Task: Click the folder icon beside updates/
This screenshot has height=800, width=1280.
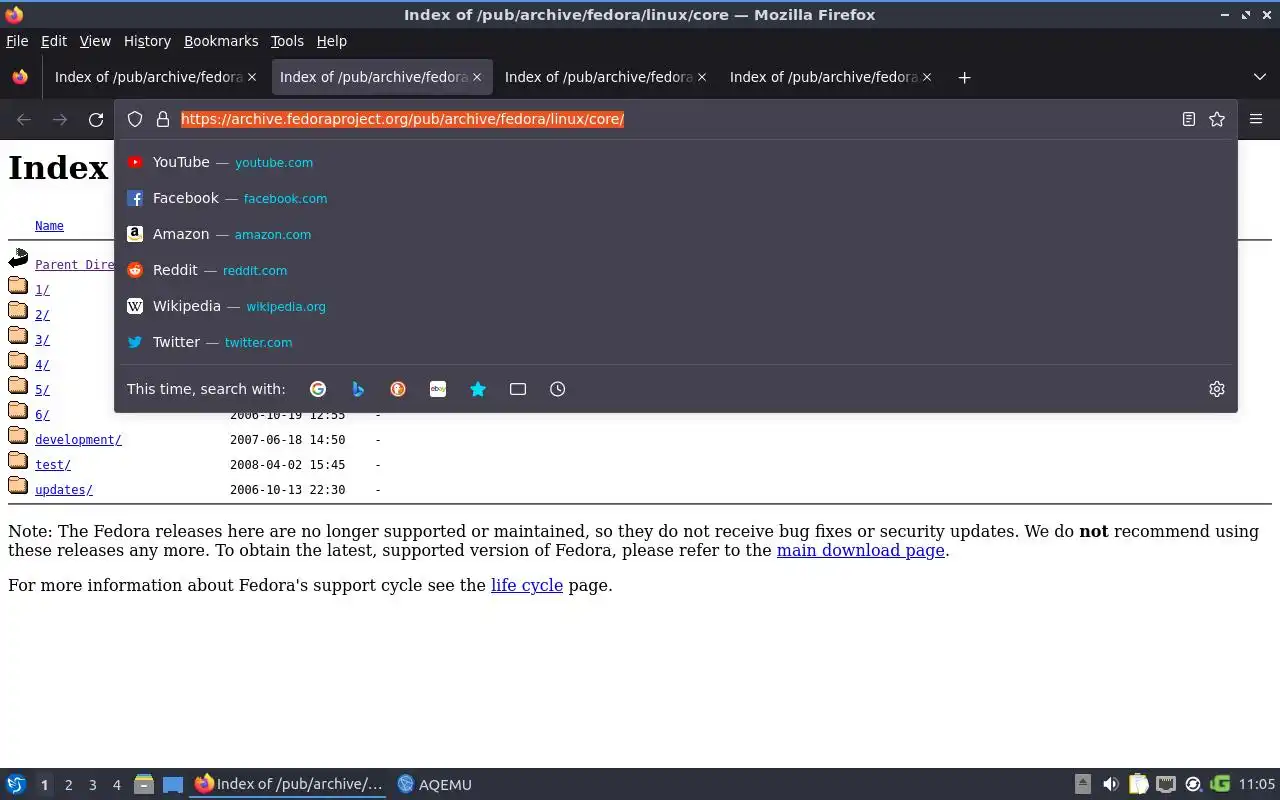Action: tap(18, 485)
